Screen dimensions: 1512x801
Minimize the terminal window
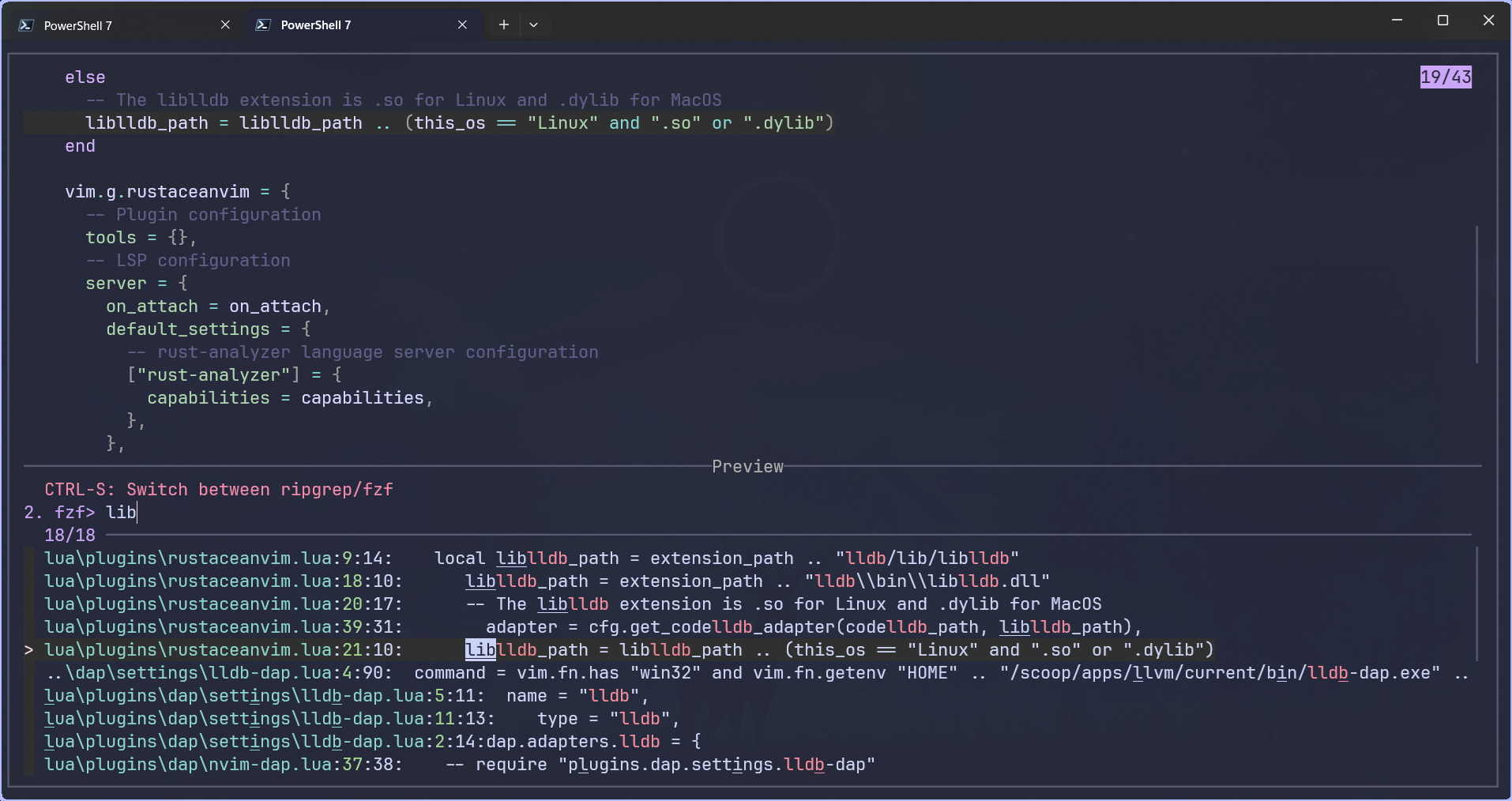coord(1397,21)
